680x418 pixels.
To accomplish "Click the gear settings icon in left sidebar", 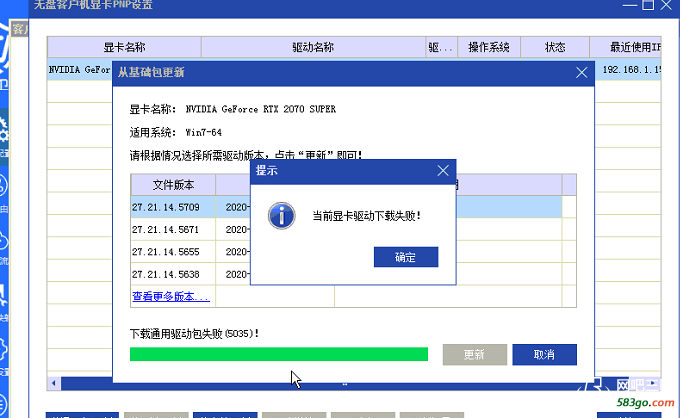I will (x=3, y=131).
